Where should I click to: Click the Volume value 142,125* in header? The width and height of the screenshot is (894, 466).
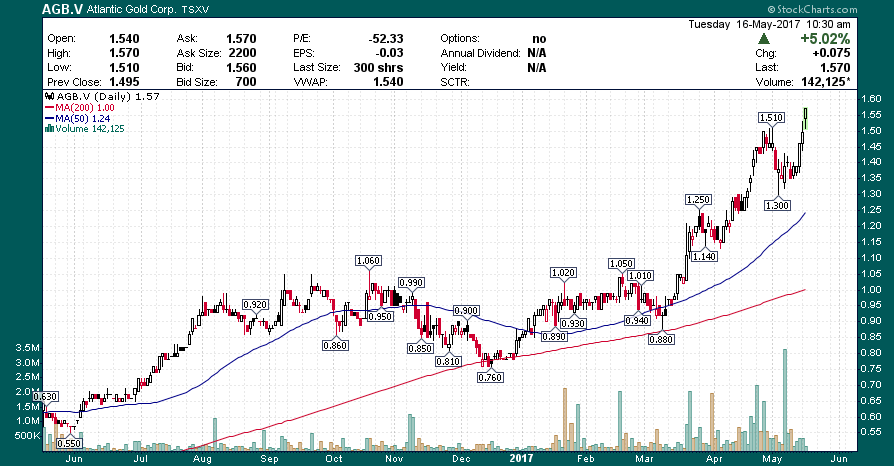[x=826, y=82]
